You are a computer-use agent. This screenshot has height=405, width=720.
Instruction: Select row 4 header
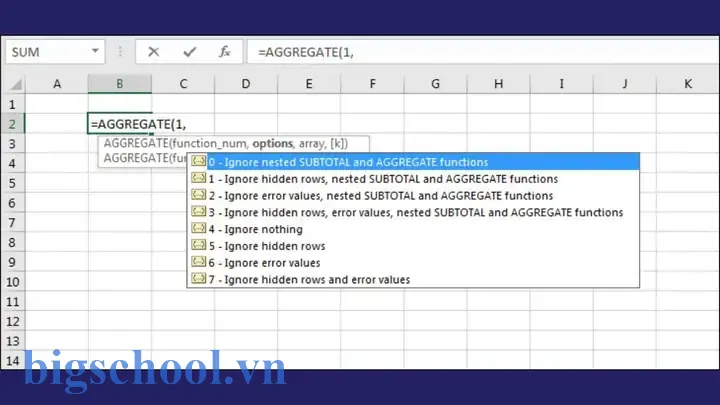13,163
